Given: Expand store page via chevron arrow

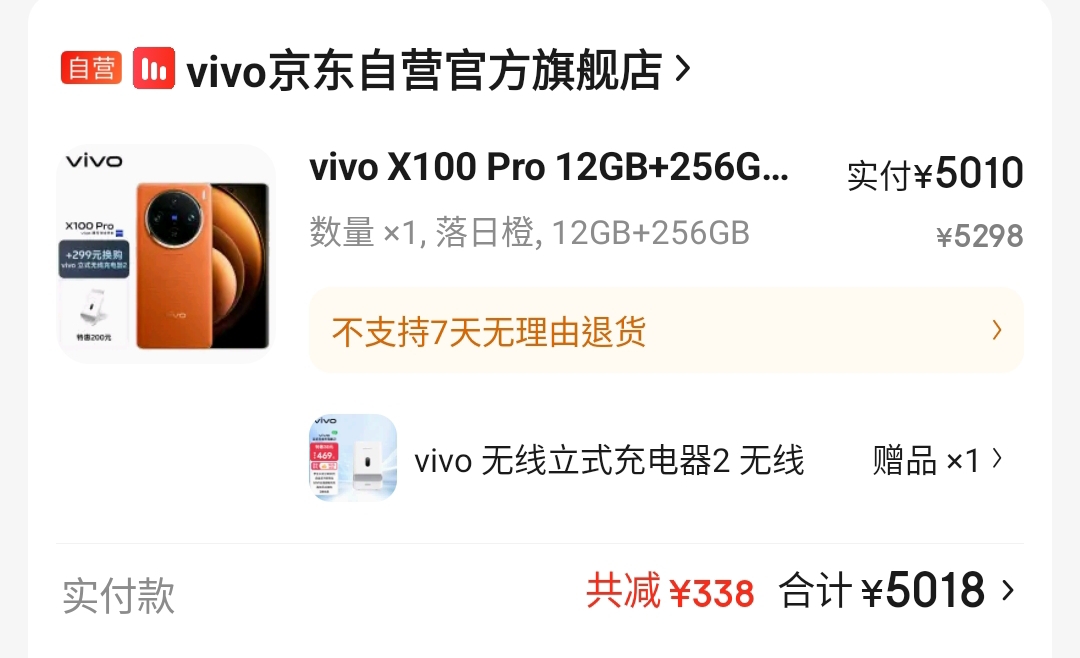Looking at the screenshot, I should pos(683,69).
